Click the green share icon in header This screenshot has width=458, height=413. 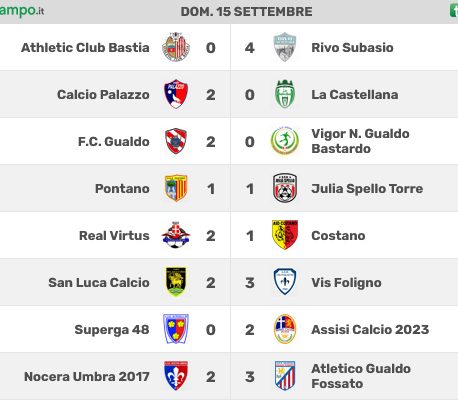coord(454,11)
